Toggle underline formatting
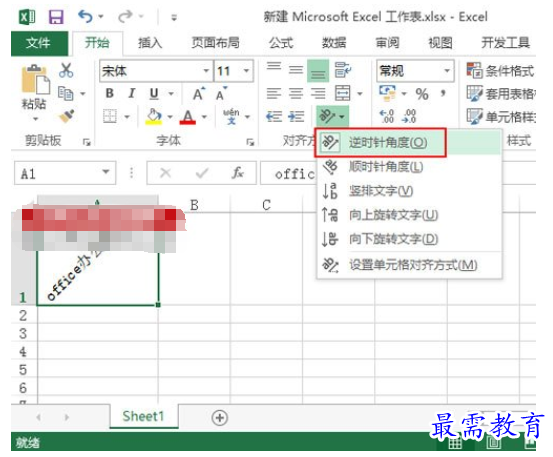 [154, 93]
